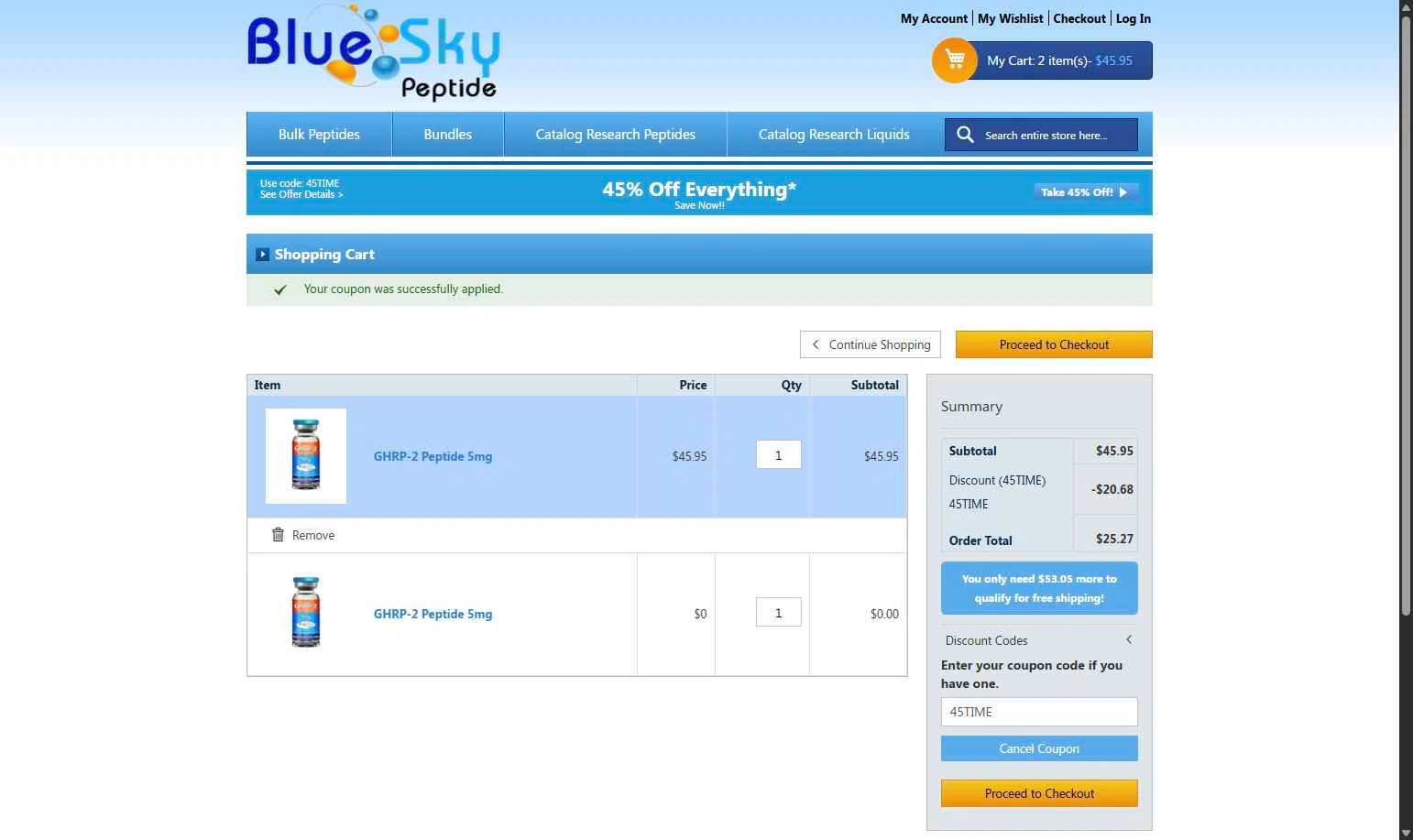
Task: Click the coupon code field containing 45TIME
Action: click(1039, 712)
